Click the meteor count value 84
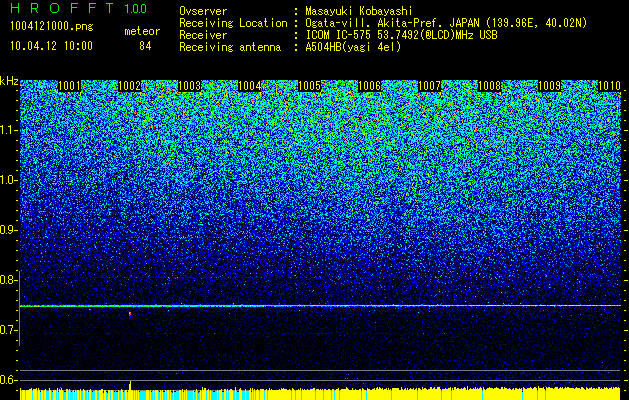 point(145,46)
